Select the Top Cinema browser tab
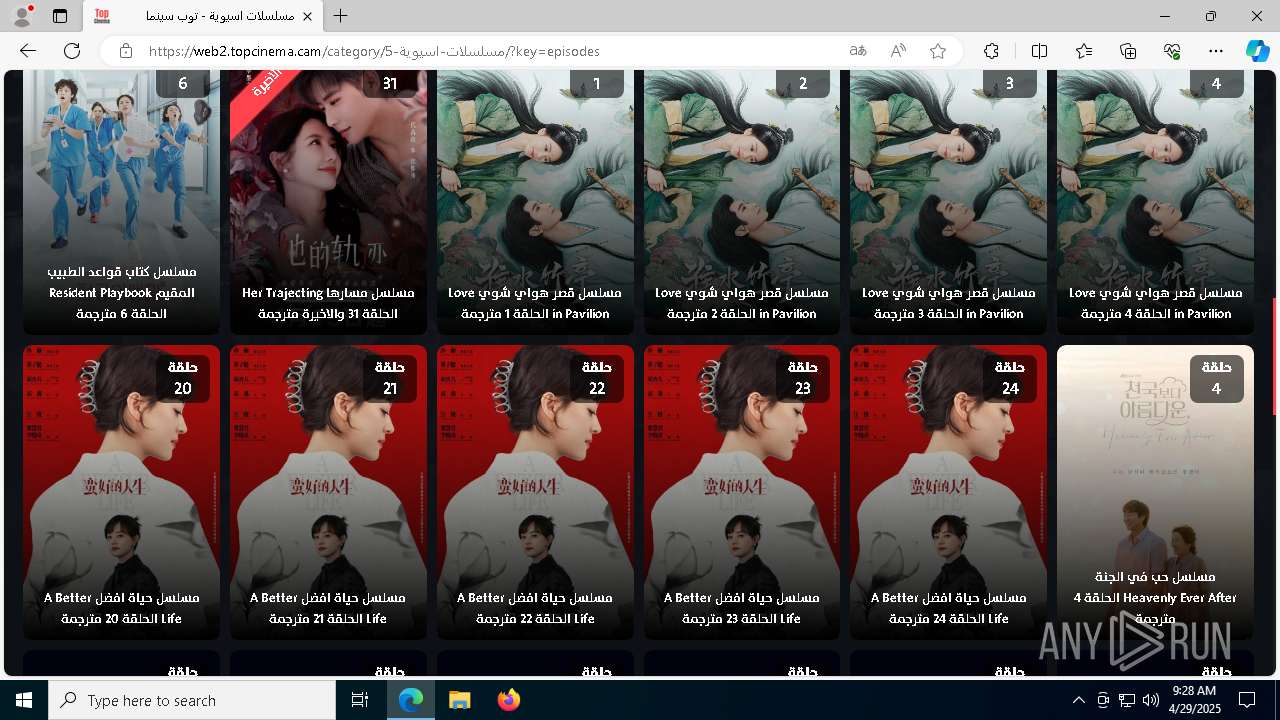The width and height of the screenshot is (1280, 720). click(x=204, y=16)
